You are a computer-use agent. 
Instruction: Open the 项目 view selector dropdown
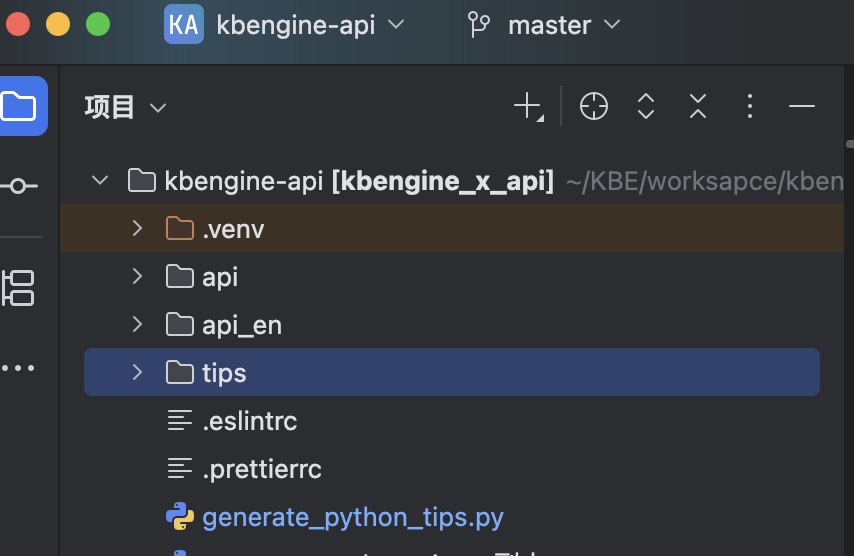tap(126, 107)
